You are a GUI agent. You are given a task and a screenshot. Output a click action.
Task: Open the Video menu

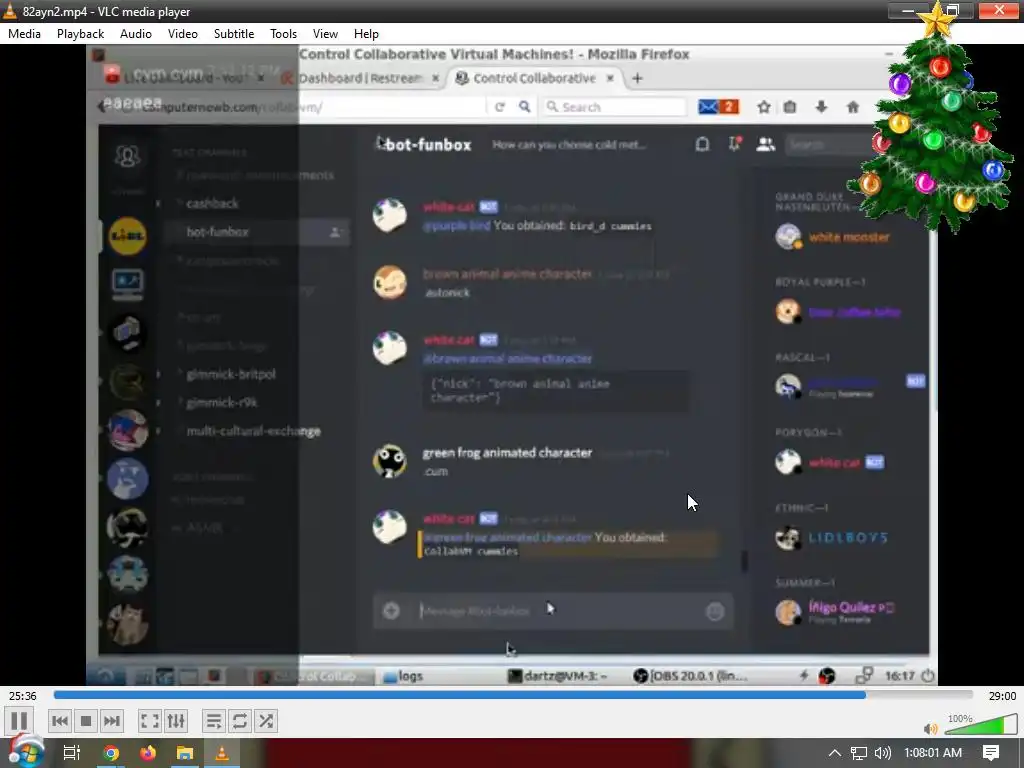(x=183, y=33)
